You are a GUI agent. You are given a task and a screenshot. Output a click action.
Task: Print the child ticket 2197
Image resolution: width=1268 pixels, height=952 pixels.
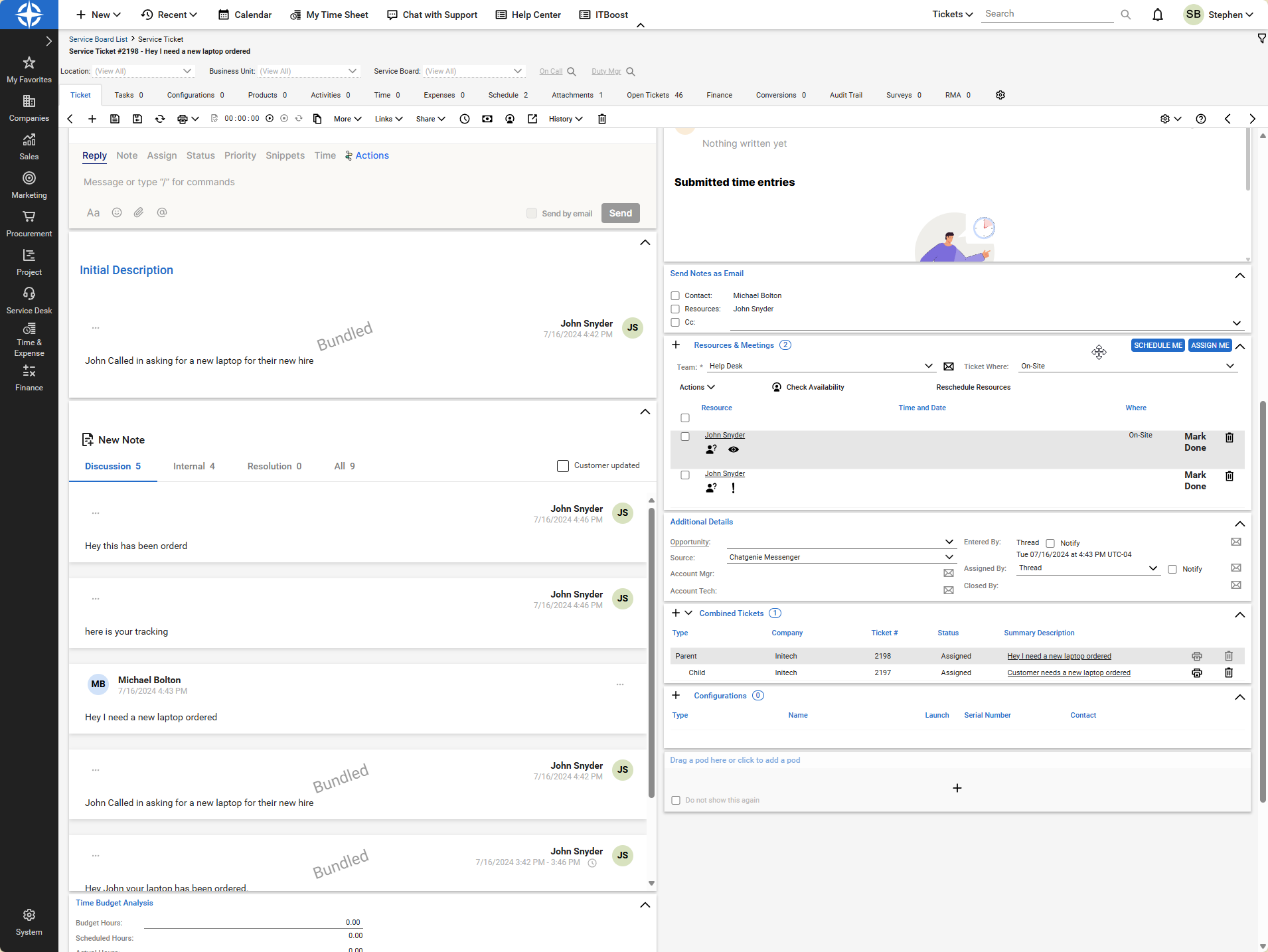1197,673
